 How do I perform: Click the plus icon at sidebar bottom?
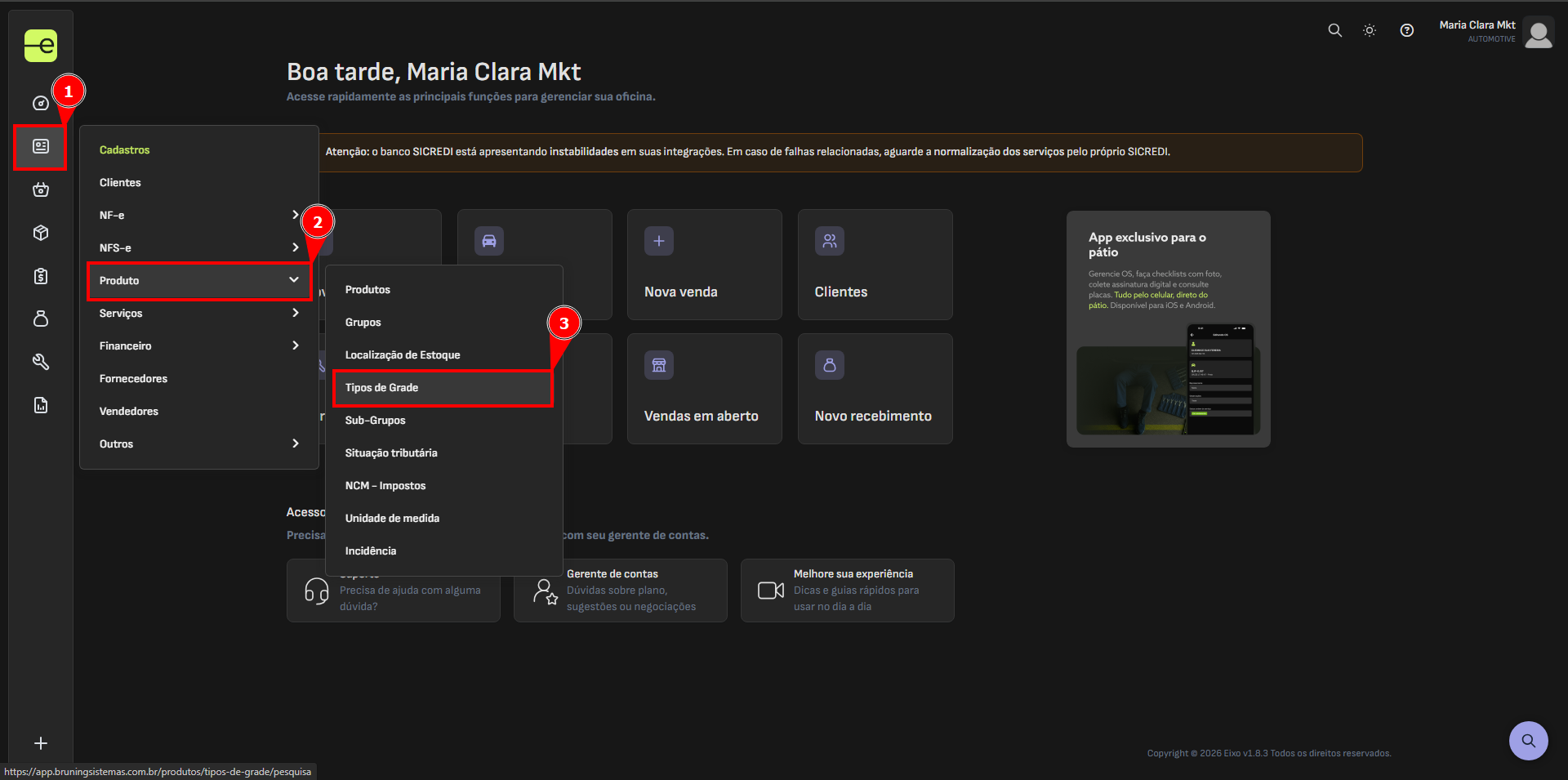click(41, 743)
